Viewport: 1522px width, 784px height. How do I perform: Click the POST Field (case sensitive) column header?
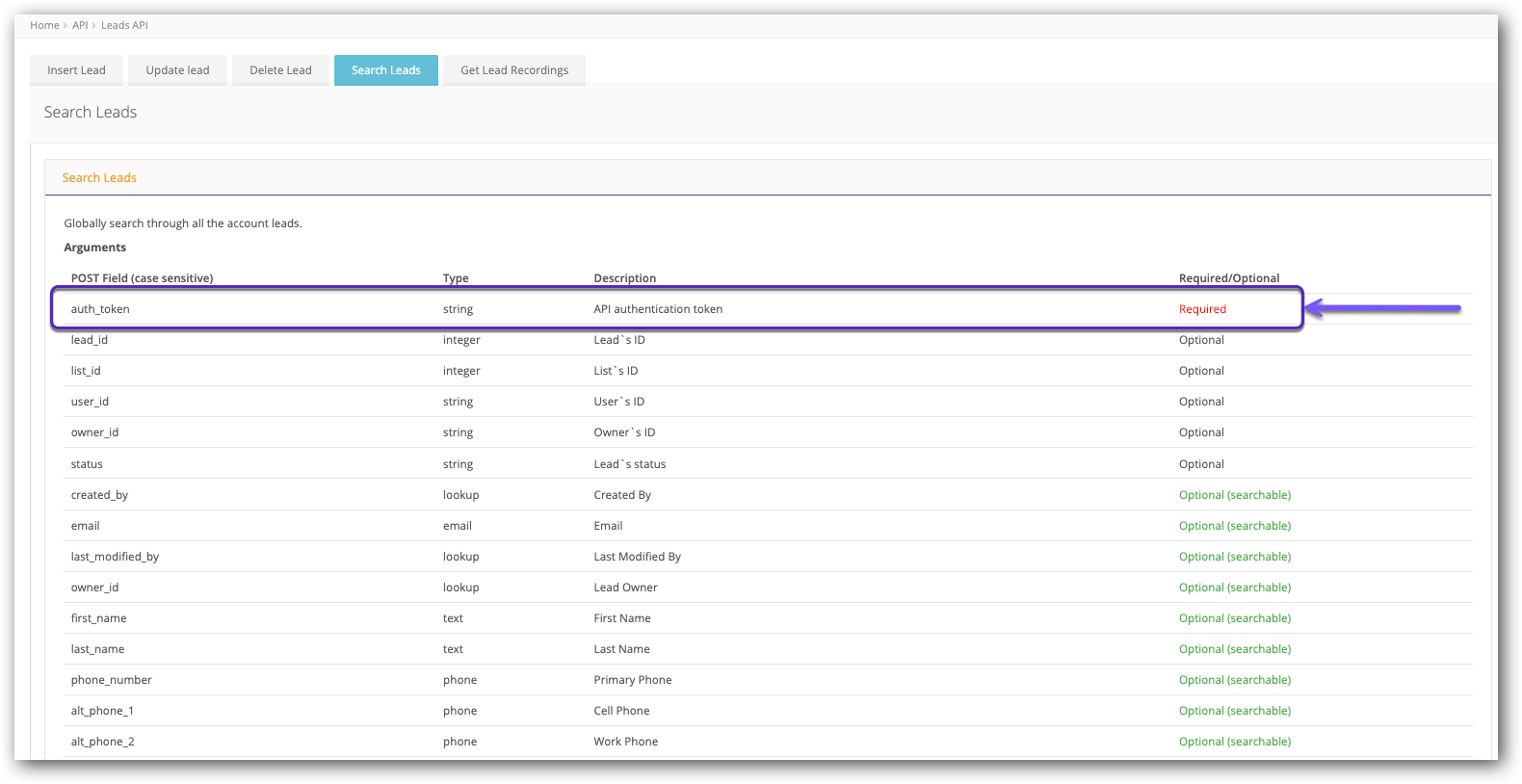coord(142,278)
